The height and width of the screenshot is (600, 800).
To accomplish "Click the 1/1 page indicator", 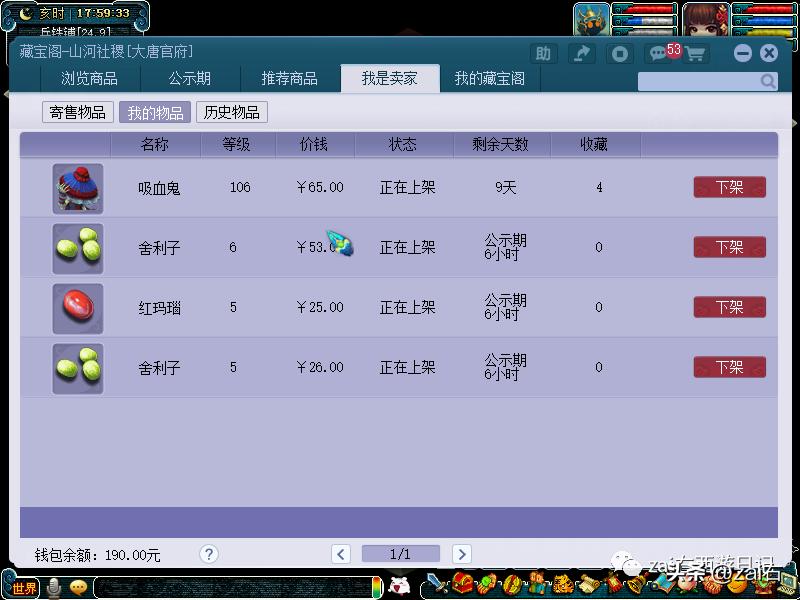I will click(x=401, y=554).
